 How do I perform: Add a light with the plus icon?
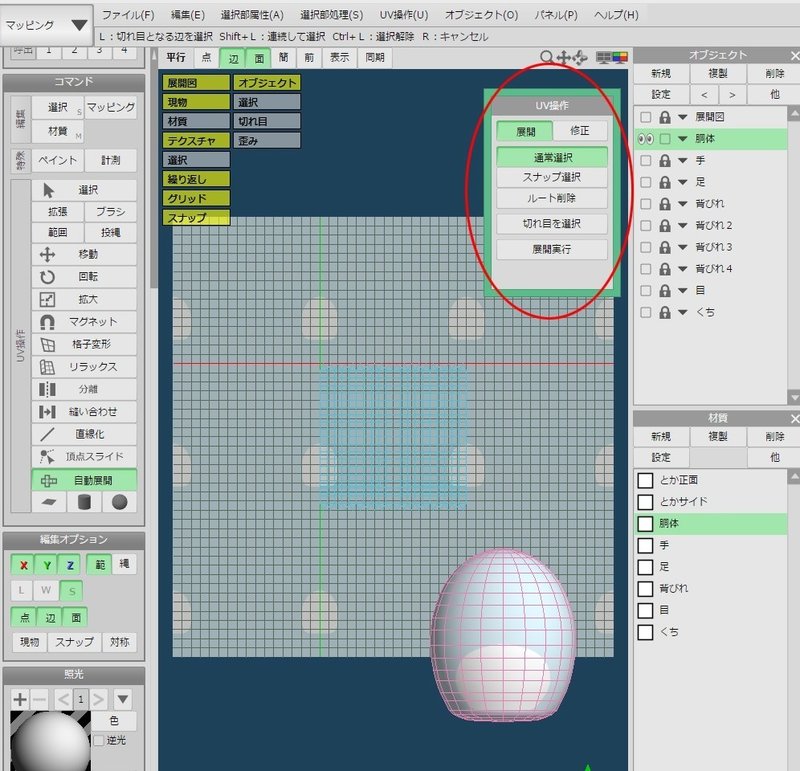pos(20,699)
